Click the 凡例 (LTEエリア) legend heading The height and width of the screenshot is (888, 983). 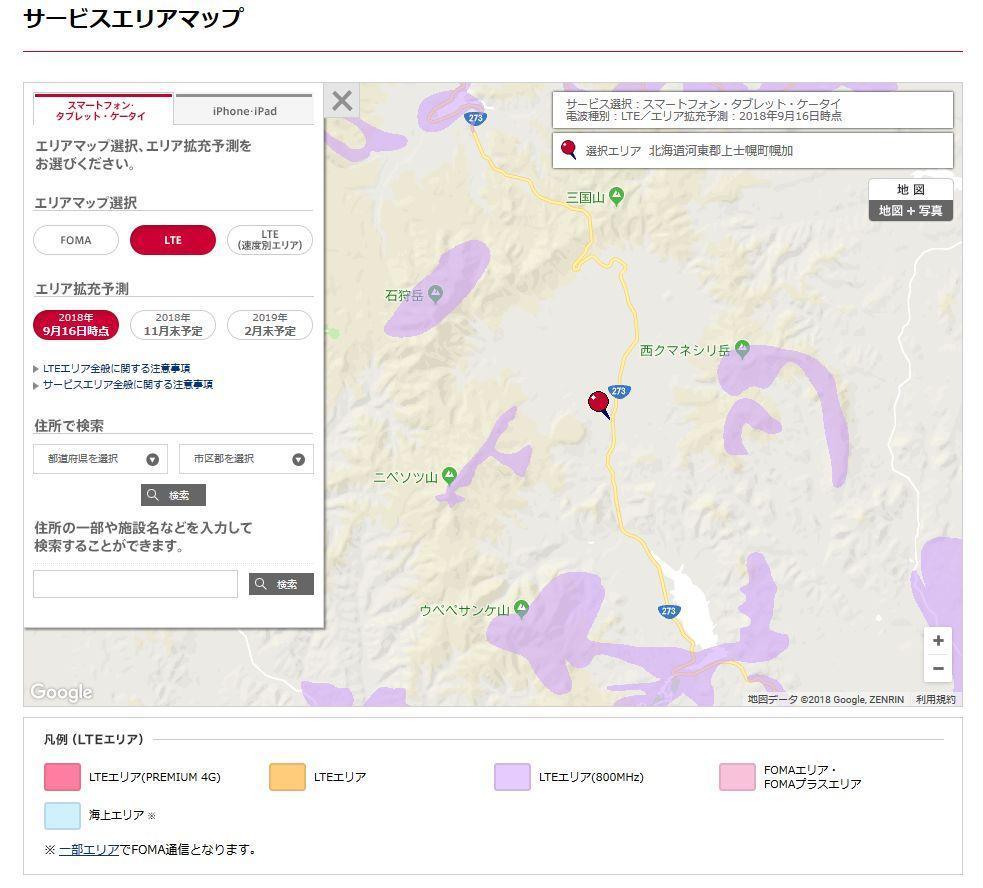[x=93, y=739]
